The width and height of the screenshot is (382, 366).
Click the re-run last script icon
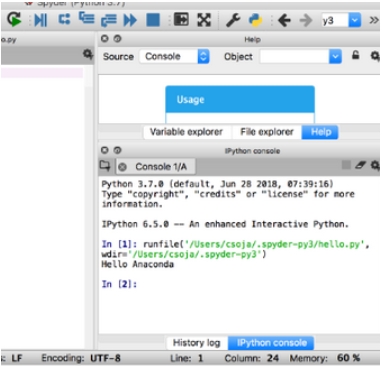(x=14, y=20)
